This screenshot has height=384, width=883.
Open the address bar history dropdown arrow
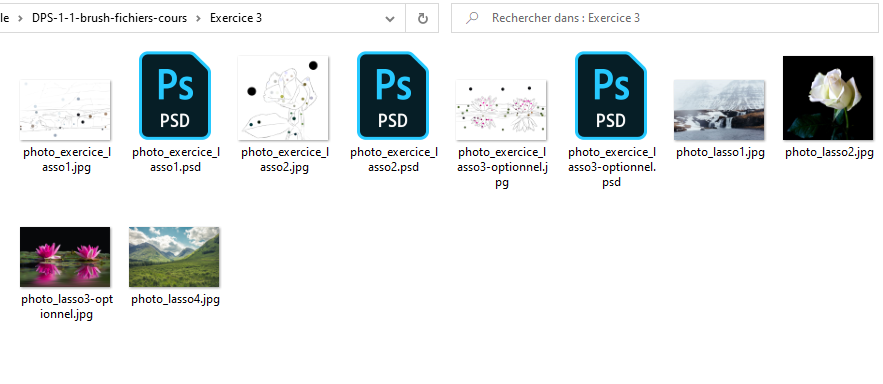coord(390,19)
